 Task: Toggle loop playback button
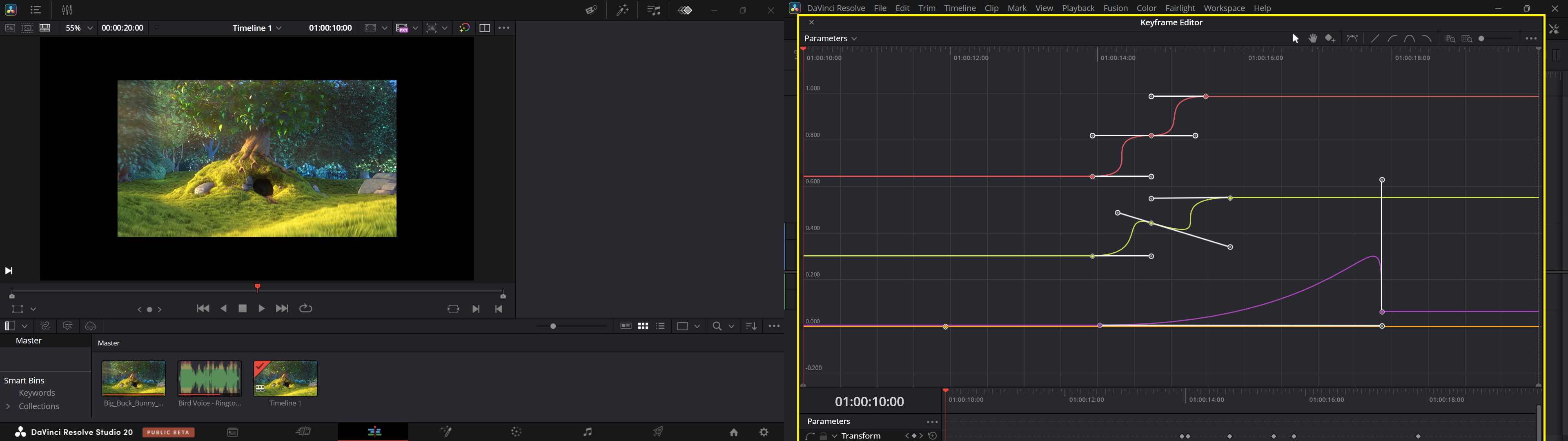click(306, 309)
